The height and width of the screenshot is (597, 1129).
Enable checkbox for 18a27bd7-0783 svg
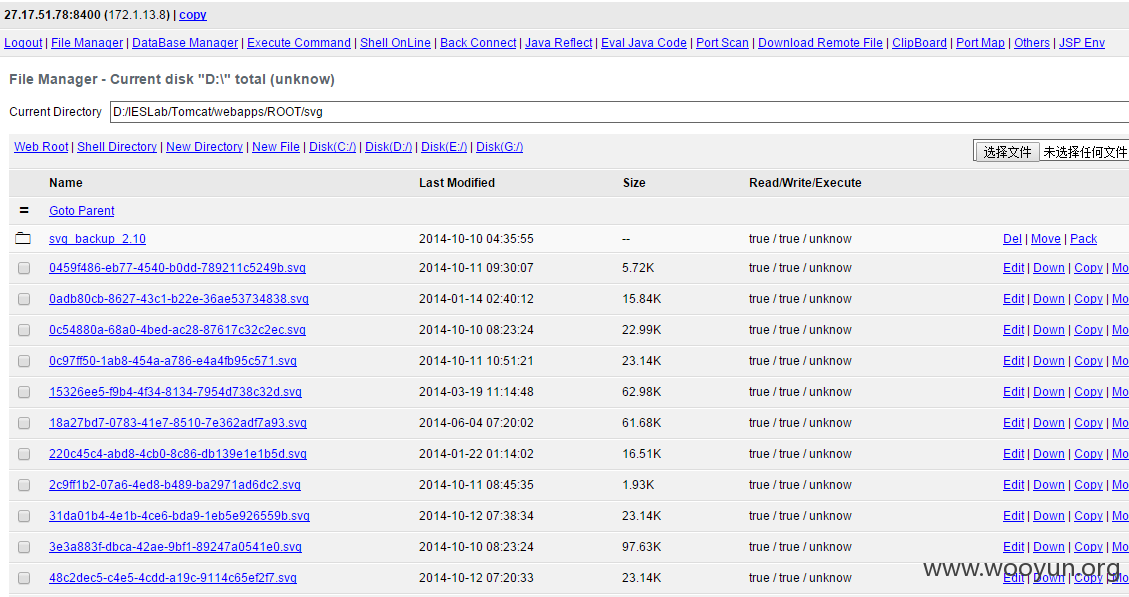pyautogui.click(x=24, y=423)
